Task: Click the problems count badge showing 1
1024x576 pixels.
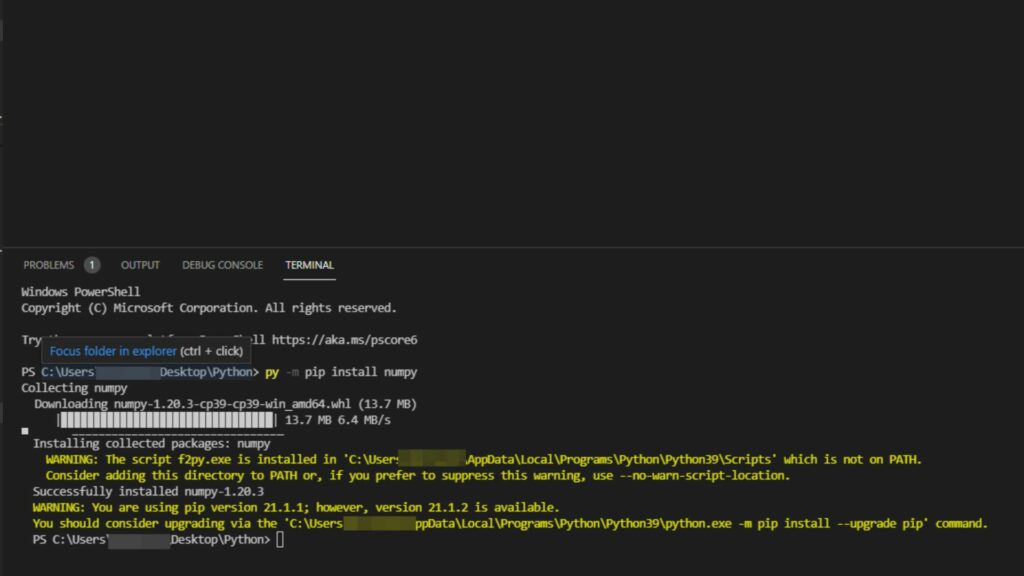Action: pyautogui.click(x=91, y=265)
